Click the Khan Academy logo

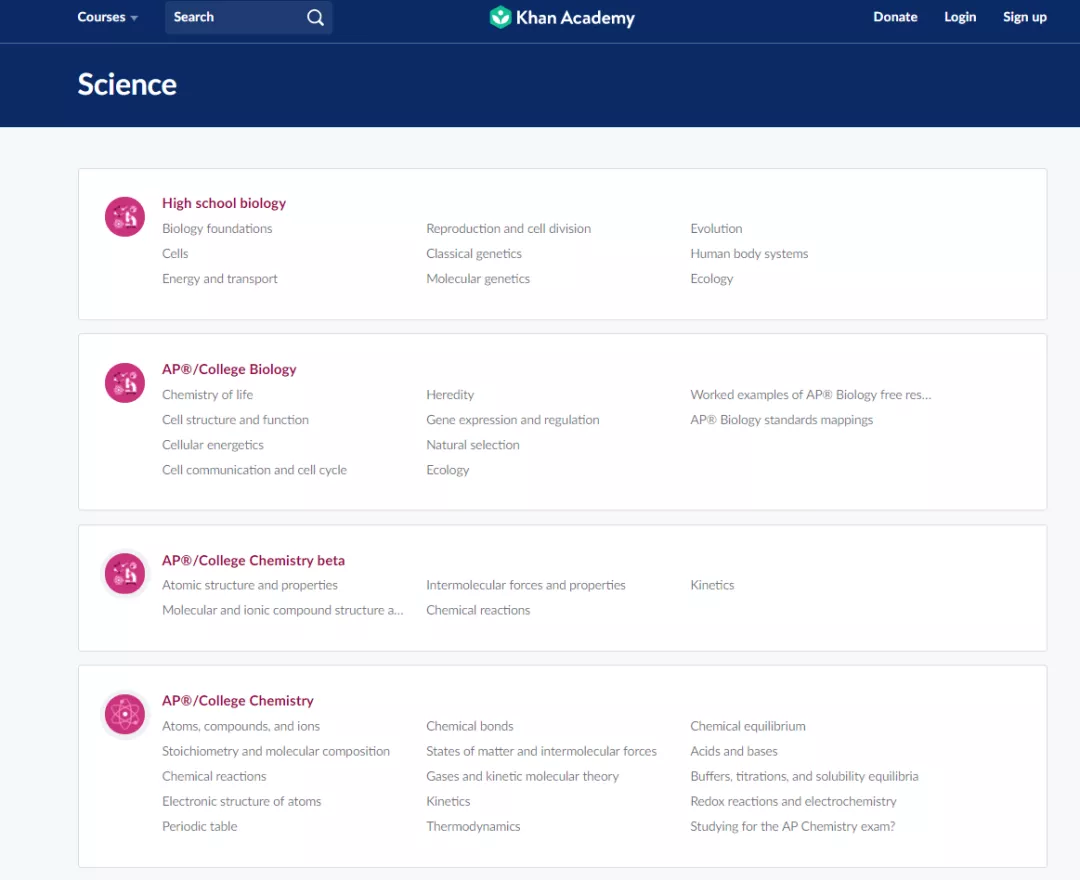click(x=562, y=17)
